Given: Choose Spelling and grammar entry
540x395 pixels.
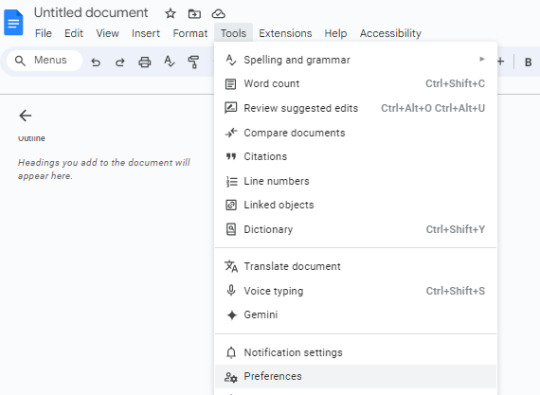Looking at the screenshot, I should click(355, 60).
